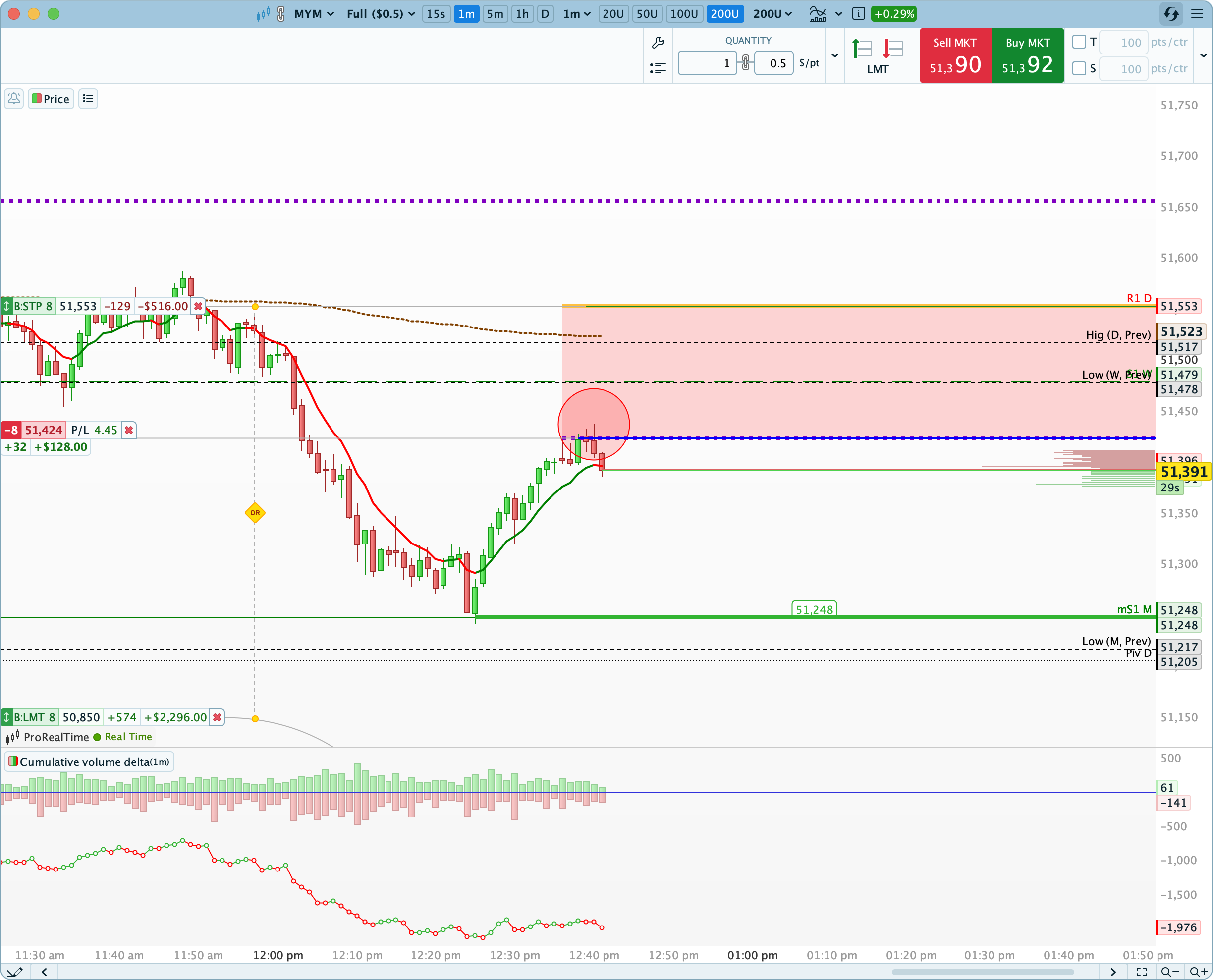Select the 1h timeframe
The width and height of the screenshot is (1213, 980).
(x=523, y=14)
